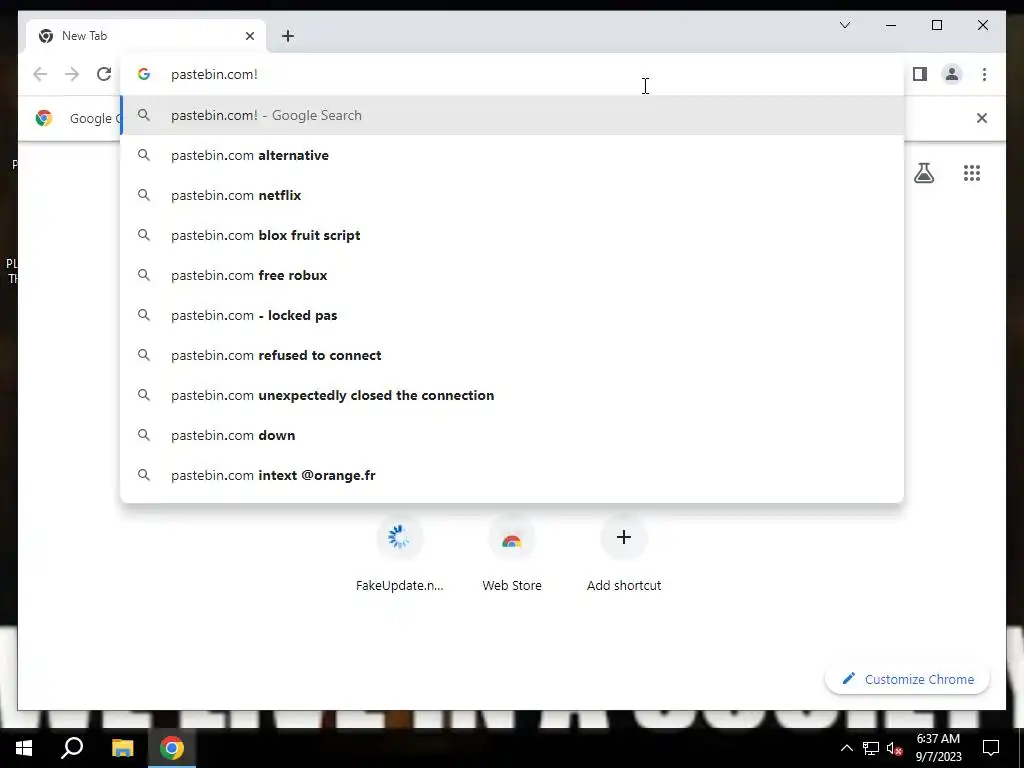
Task: Select suggestion pastebin.com! Google Search
Action: (x=513, y=116)
